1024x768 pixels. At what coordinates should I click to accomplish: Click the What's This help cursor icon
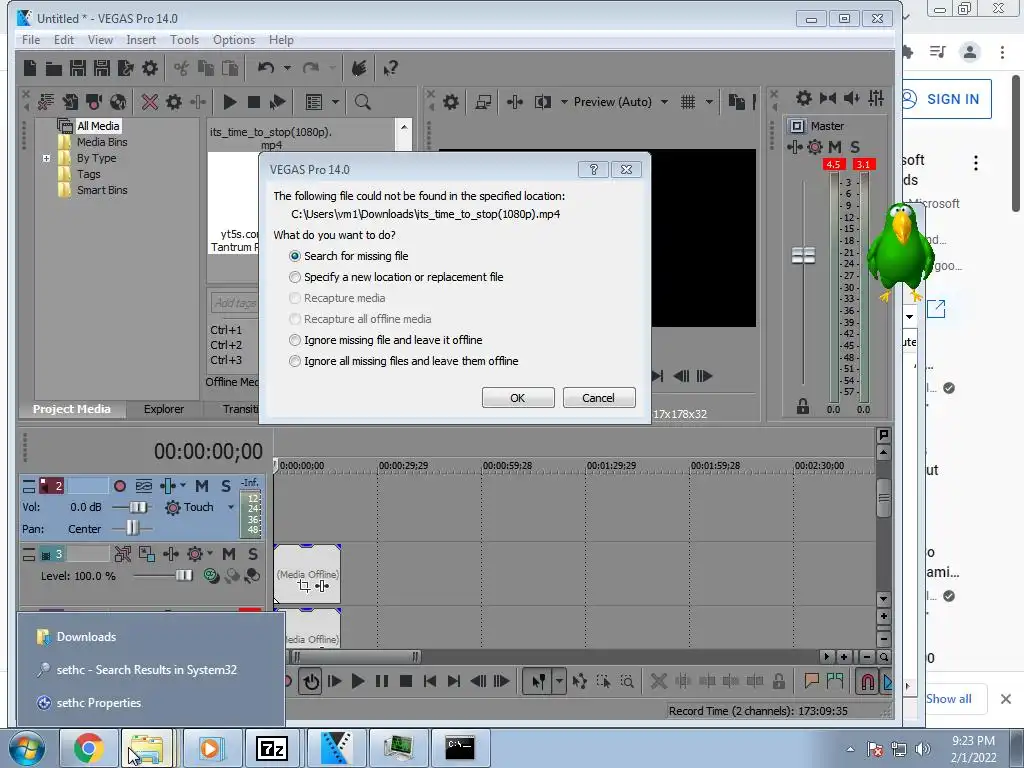[391, 68]
